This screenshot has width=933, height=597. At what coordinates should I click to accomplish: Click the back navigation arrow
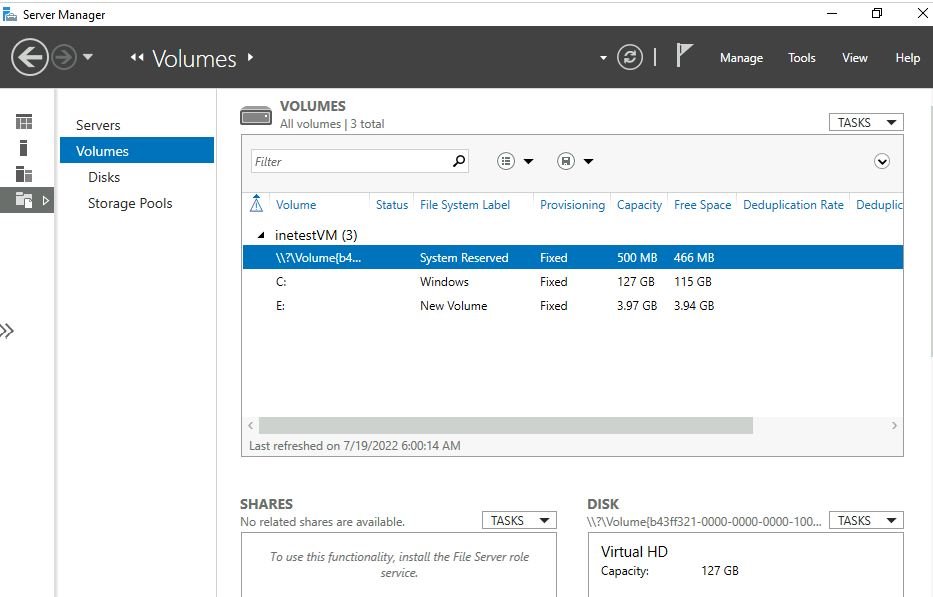click(30, 57)
